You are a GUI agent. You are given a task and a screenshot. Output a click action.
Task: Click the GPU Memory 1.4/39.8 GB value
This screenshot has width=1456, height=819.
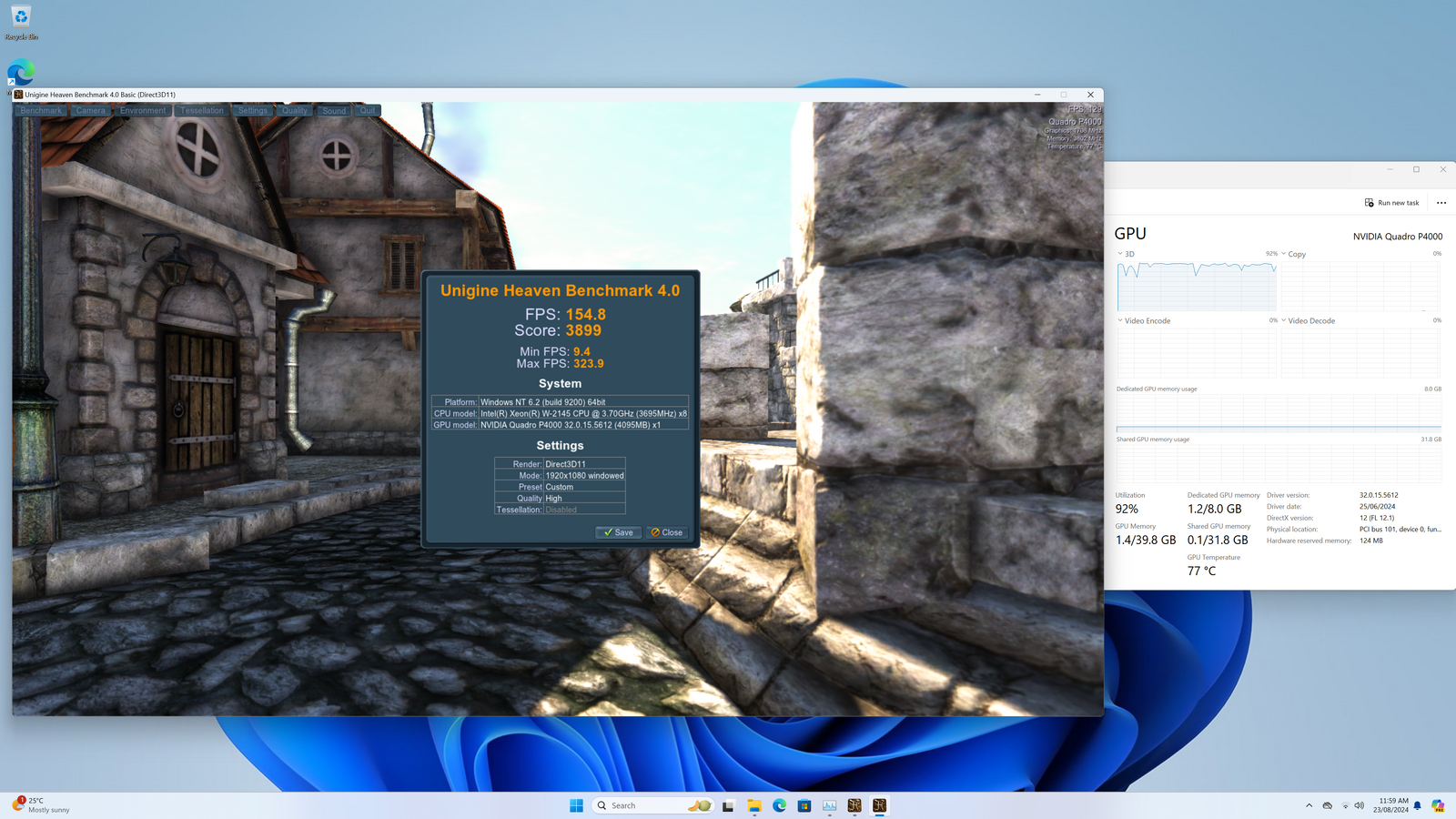1146,540
